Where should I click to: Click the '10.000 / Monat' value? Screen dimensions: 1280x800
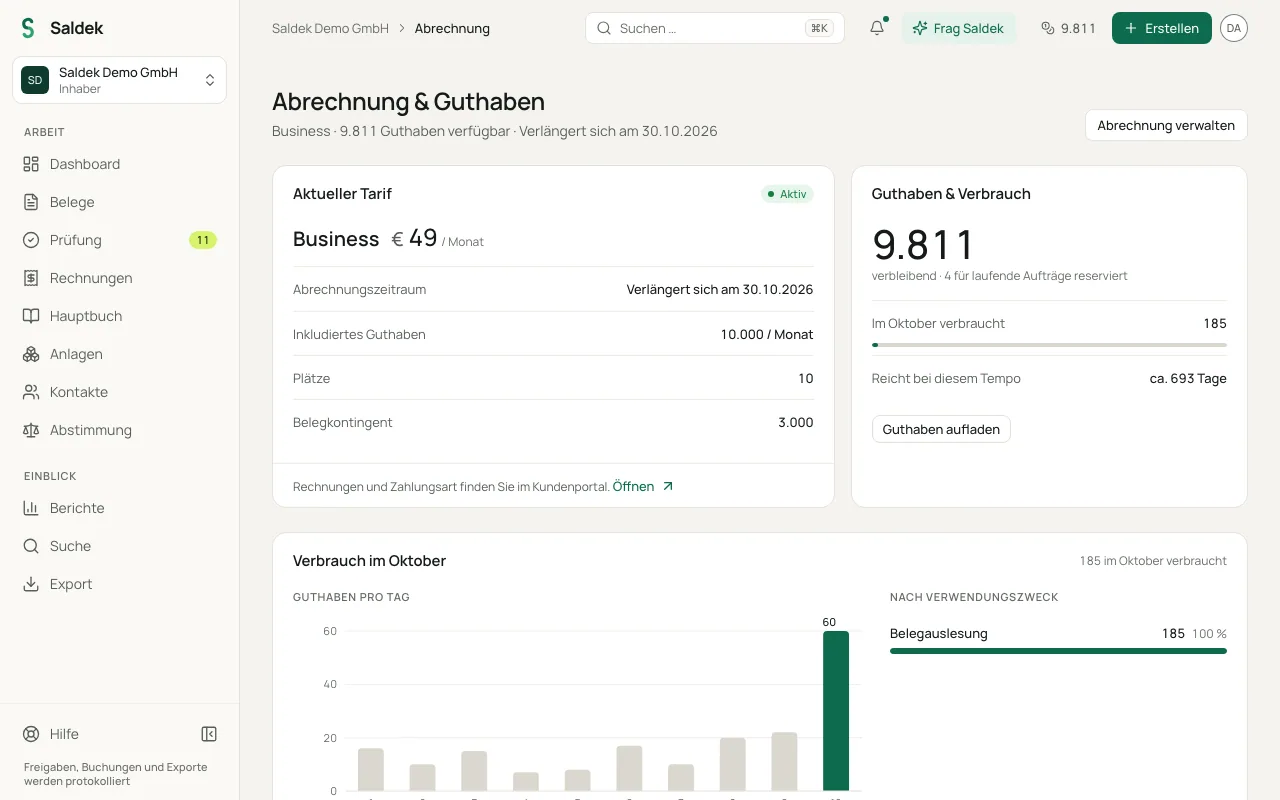click(767, 334)
